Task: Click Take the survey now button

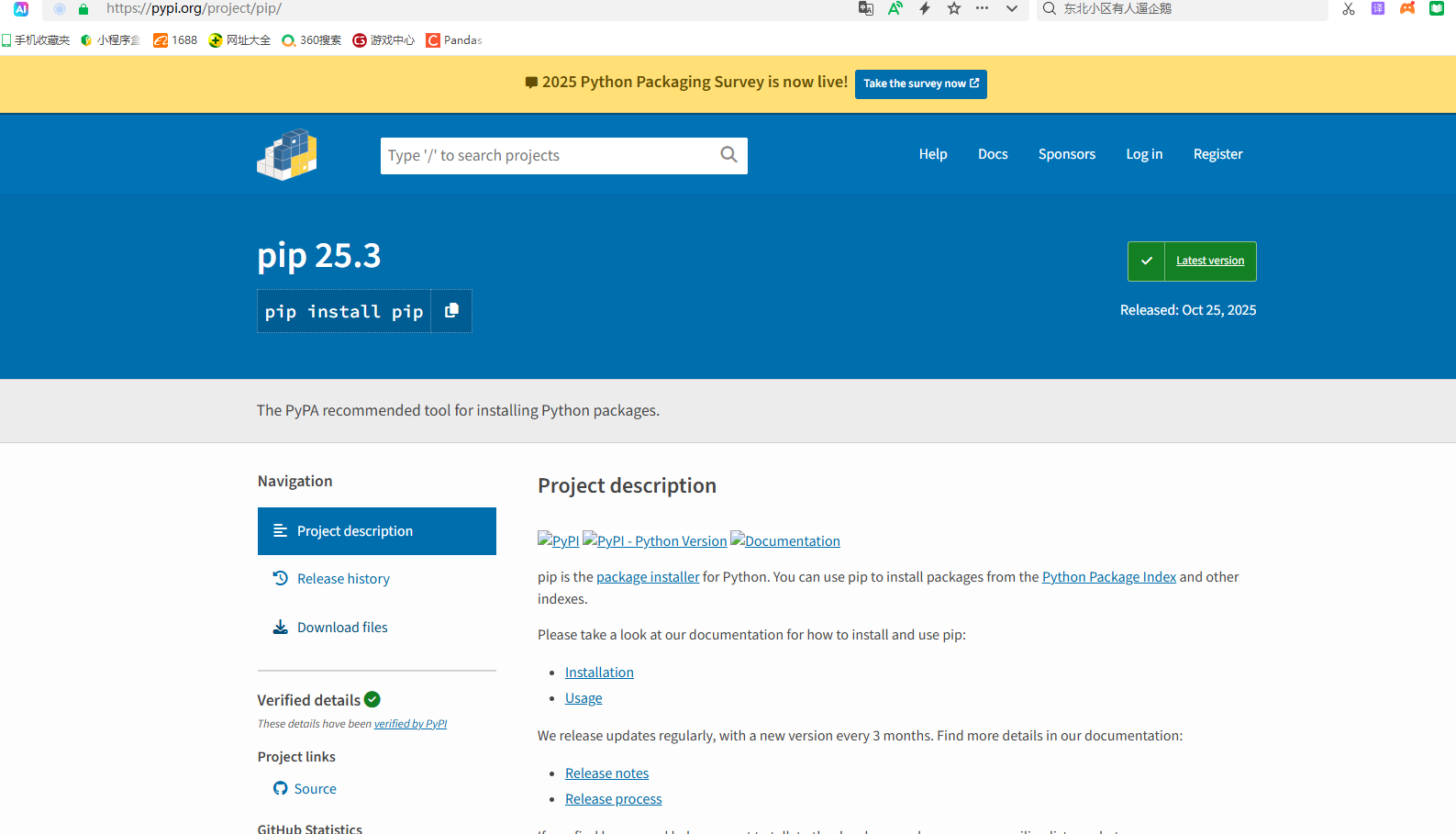Action: coord(921,83)
